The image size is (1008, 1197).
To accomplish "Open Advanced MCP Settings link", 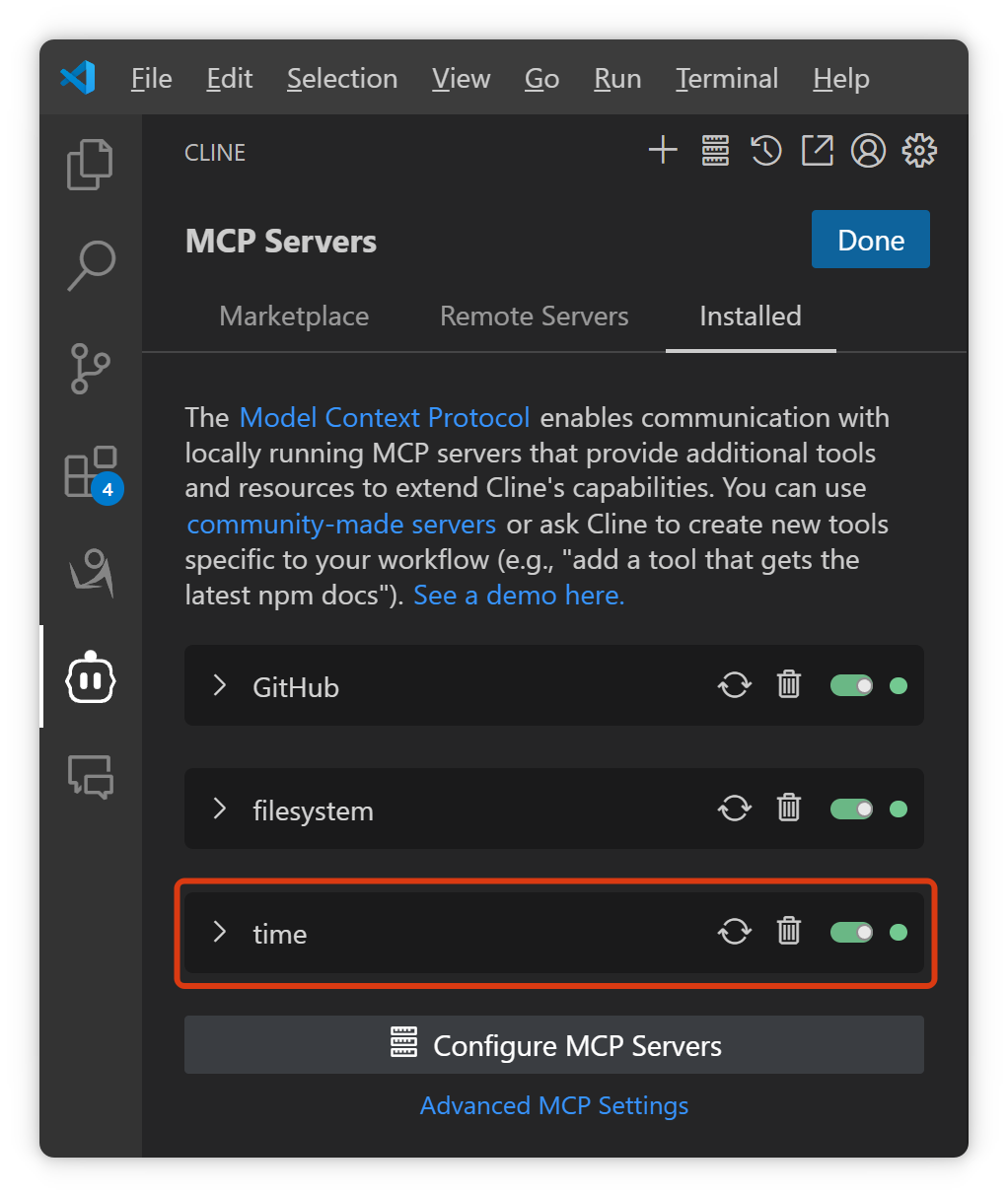I will click(554, 1105).
